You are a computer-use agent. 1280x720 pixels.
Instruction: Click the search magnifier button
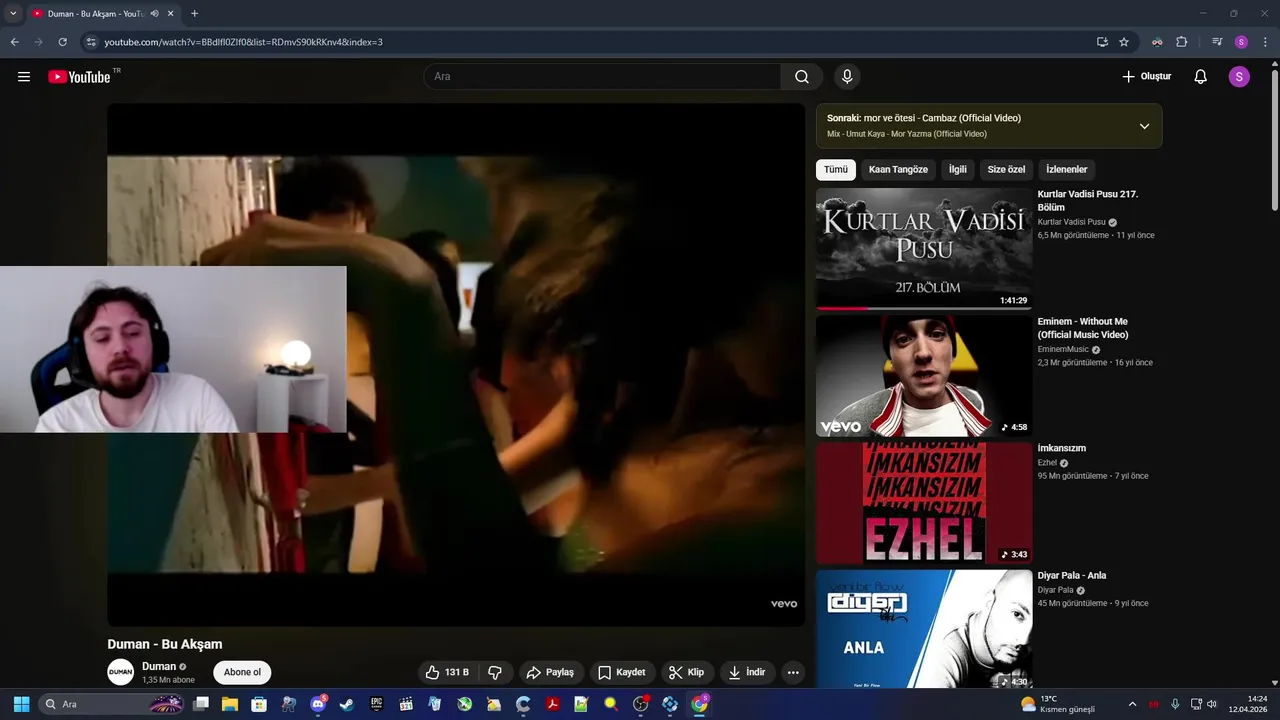click(x=802, y=77)
